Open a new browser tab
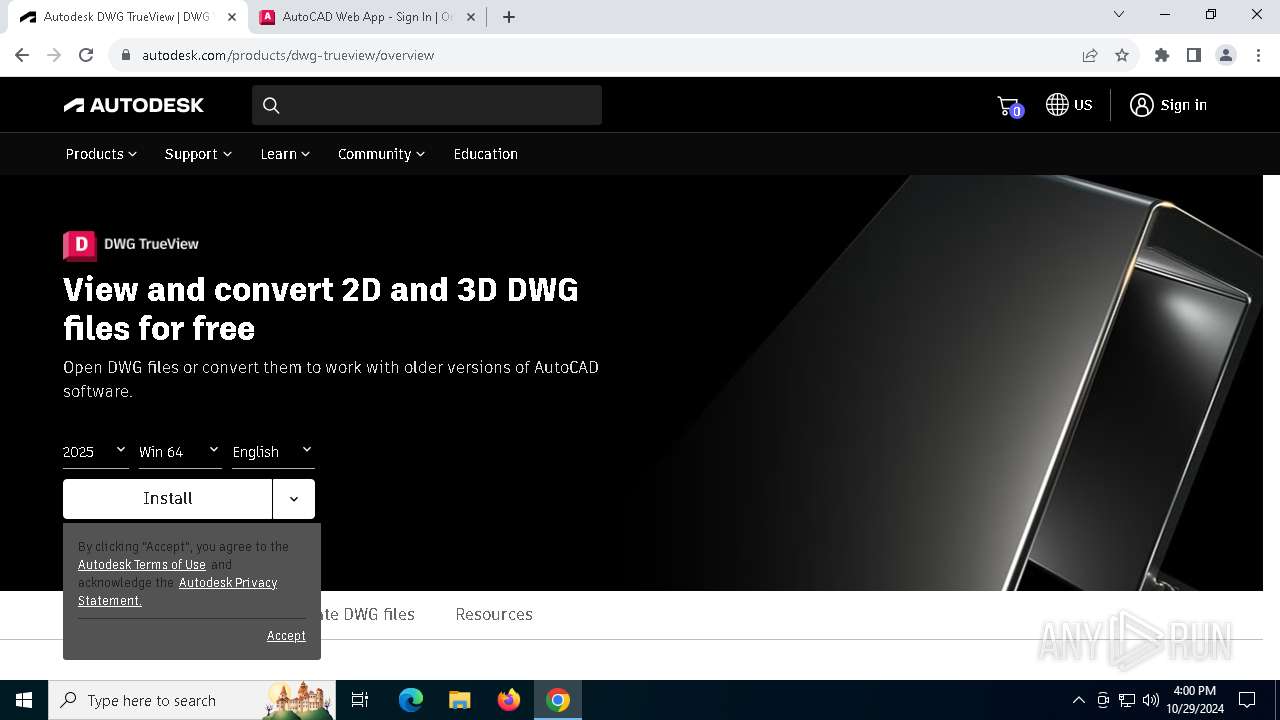 [x=509, y=17]
